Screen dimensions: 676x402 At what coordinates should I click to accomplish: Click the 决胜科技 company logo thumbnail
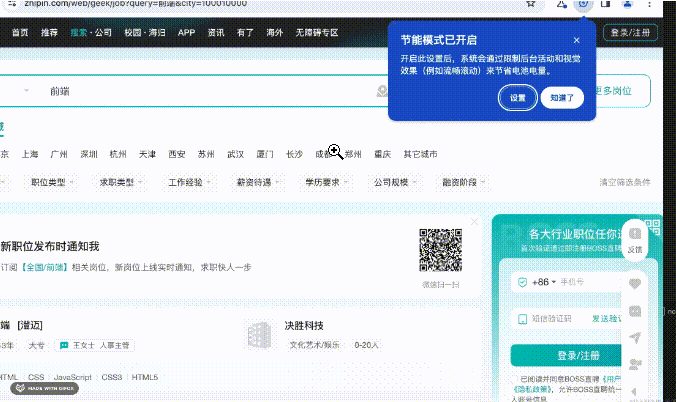(x=259, y=334)
